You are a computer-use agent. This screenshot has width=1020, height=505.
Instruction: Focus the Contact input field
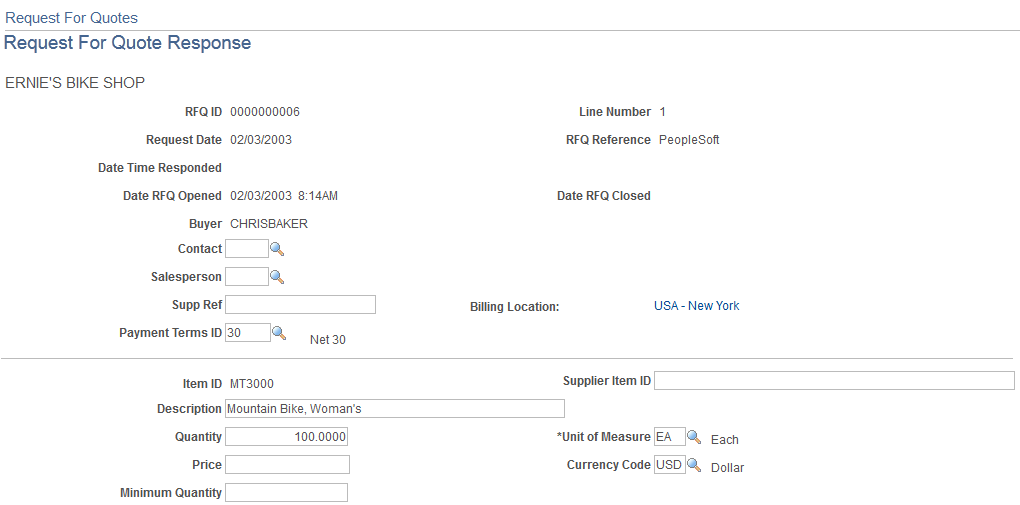click(x=247, y=249)
